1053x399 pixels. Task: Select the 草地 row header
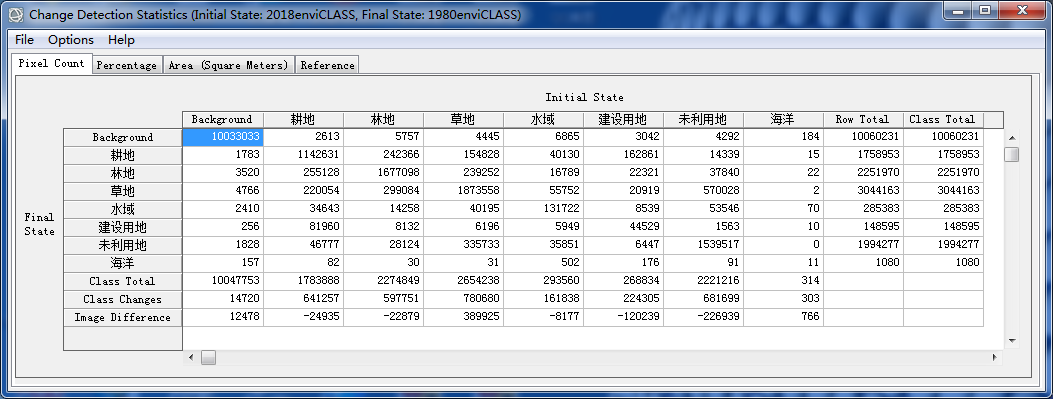(x=123, y=191)
